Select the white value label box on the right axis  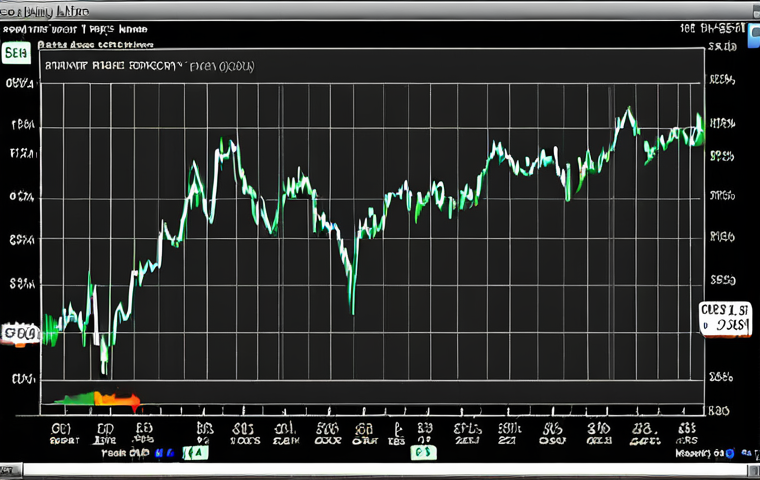[x=725, y=318]
